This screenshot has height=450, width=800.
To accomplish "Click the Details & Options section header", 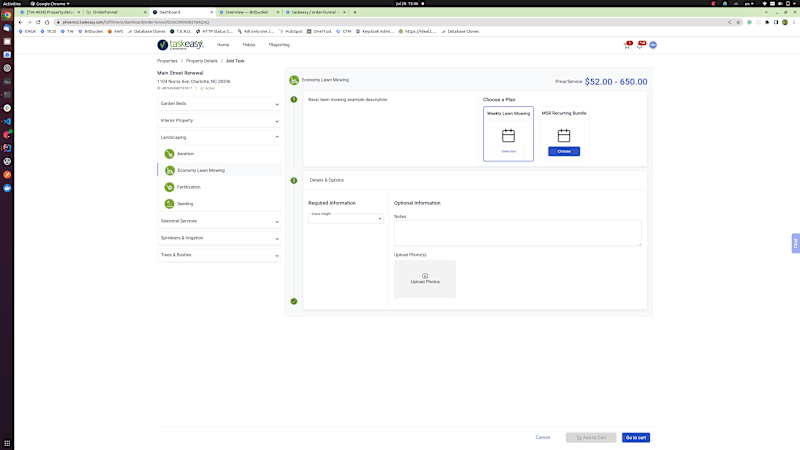I will click(x=327, y=180).
